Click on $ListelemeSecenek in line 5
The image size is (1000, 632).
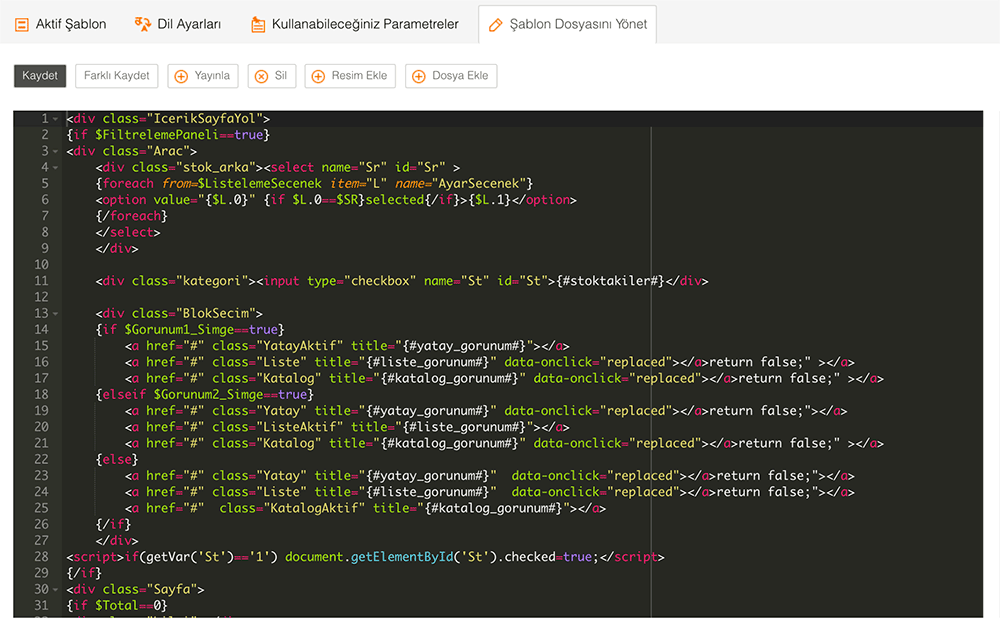[x=260, y=184]
